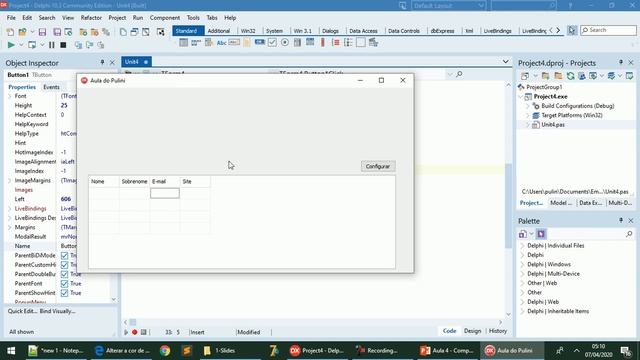Screen dimensions: 640x360
Task: Click the Save All icon in the toolbar
Action: click(57, 32)
